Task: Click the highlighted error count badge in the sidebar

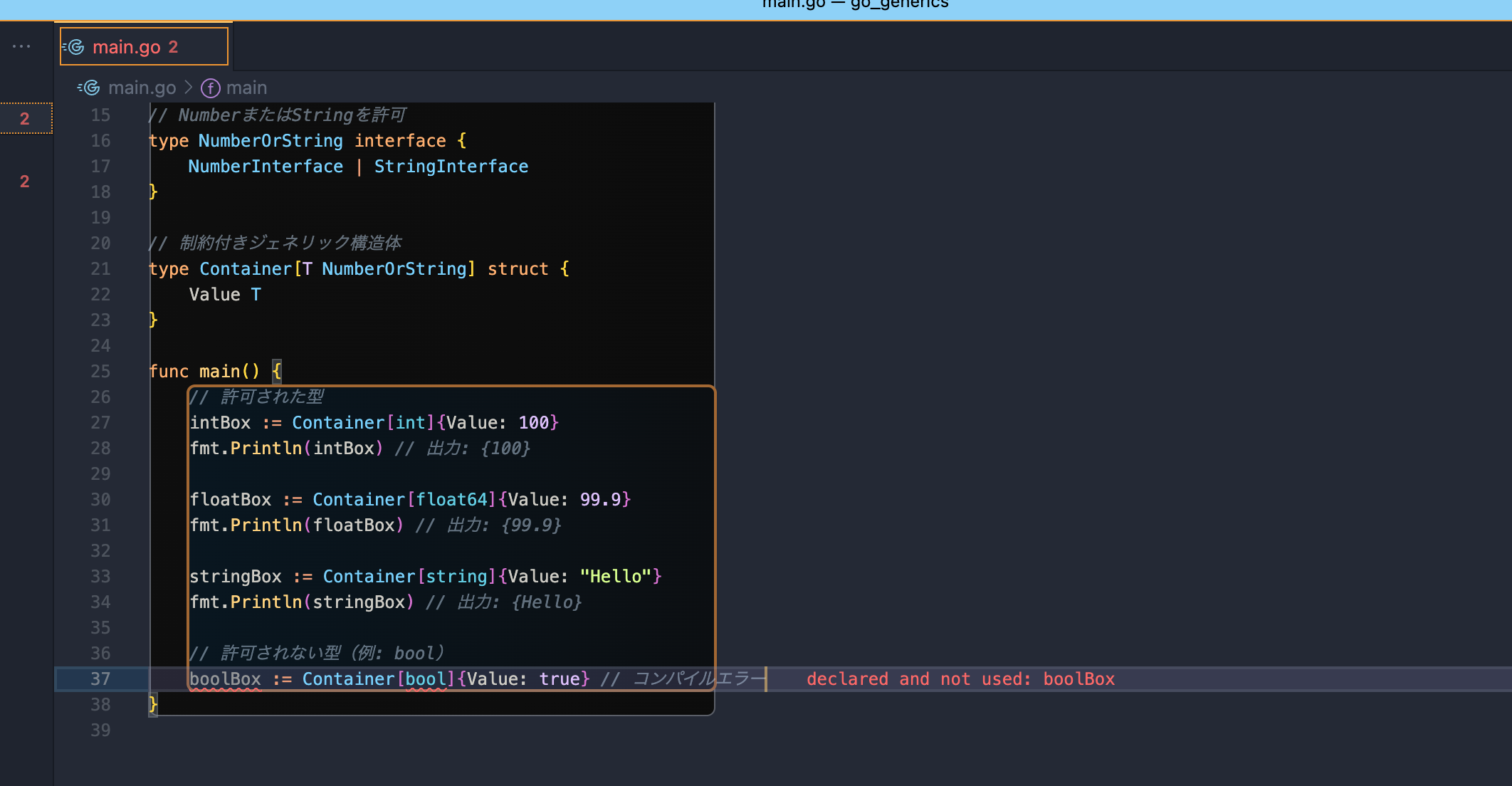Action: tap(25, 119)
